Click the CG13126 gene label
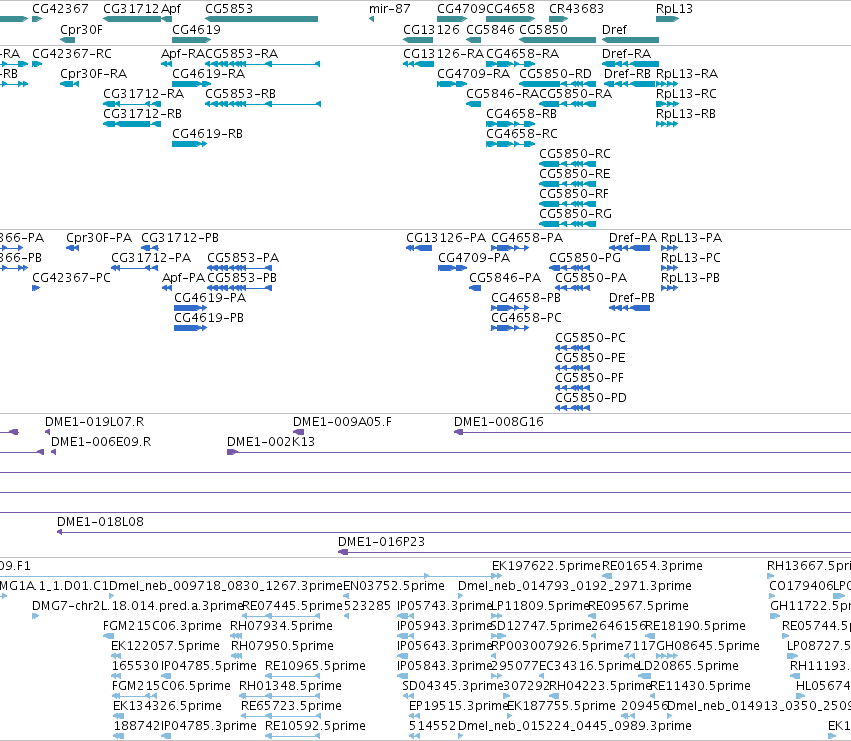Image resolution: width=851 pixels, height=741 pixels. (x=431, y=29)
